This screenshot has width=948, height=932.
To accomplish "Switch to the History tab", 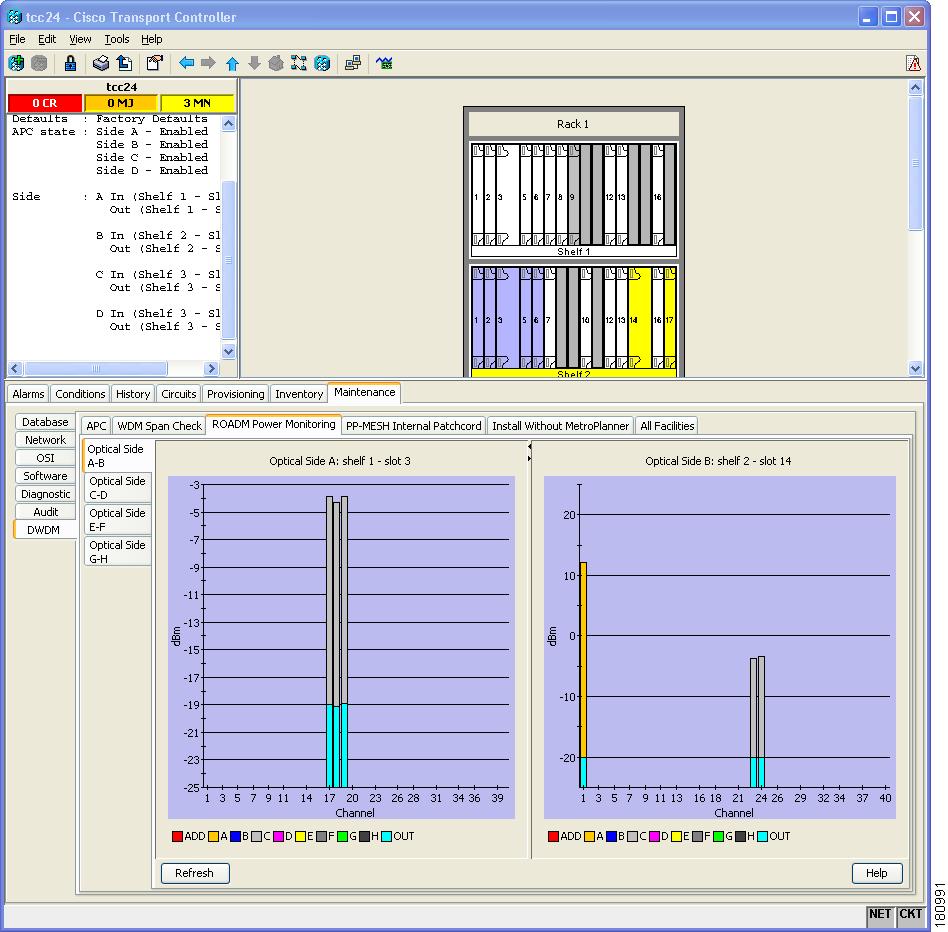I will 133,394.
